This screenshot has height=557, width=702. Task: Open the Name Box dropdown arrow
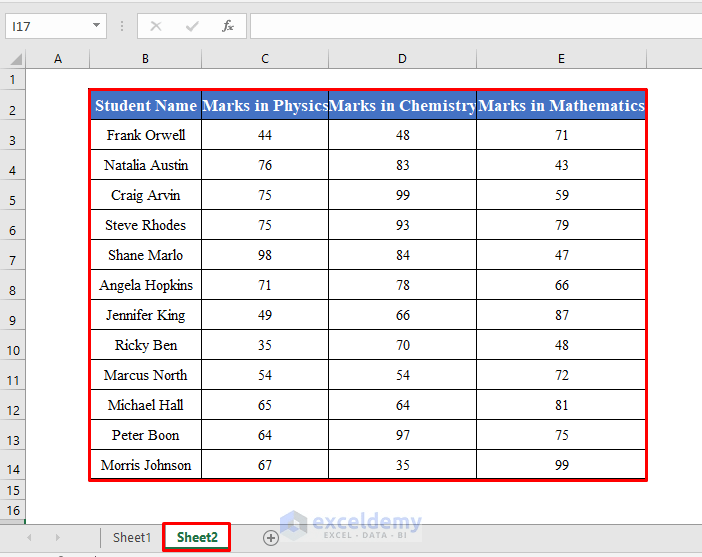click(96, 26)
